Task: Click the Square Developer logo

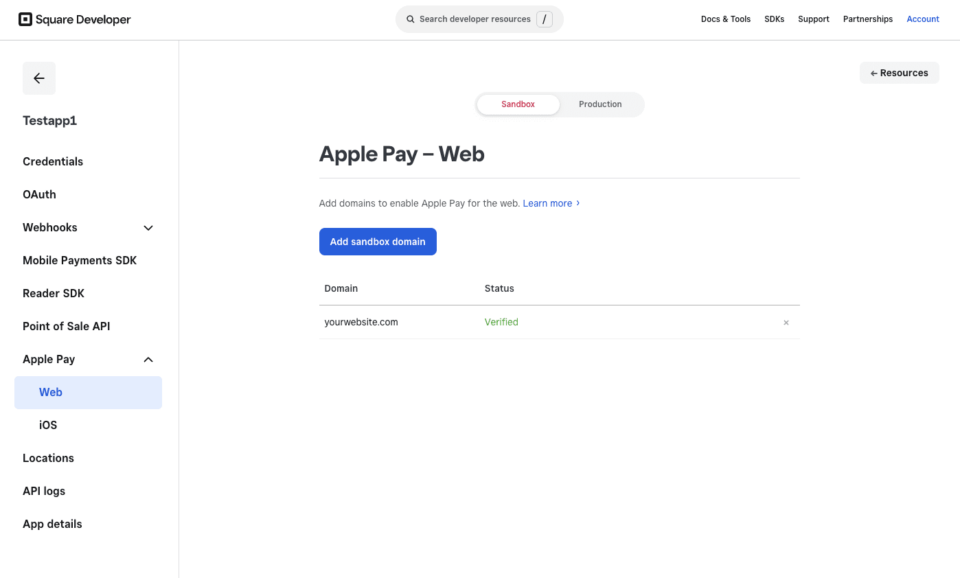Action: pos(74,20)
